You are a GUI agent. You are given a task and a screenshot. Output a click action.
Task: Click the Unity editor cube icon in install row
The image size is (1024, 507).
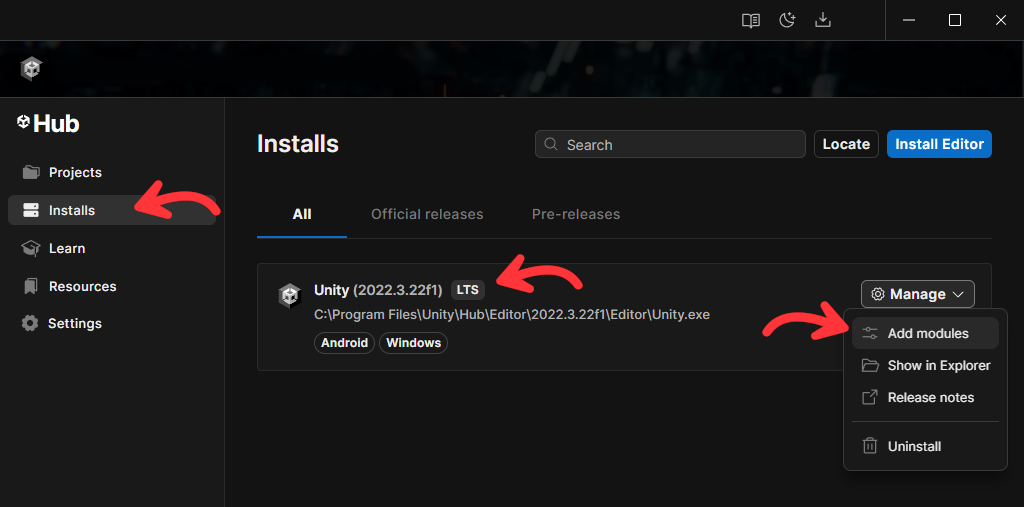(289, 296)
